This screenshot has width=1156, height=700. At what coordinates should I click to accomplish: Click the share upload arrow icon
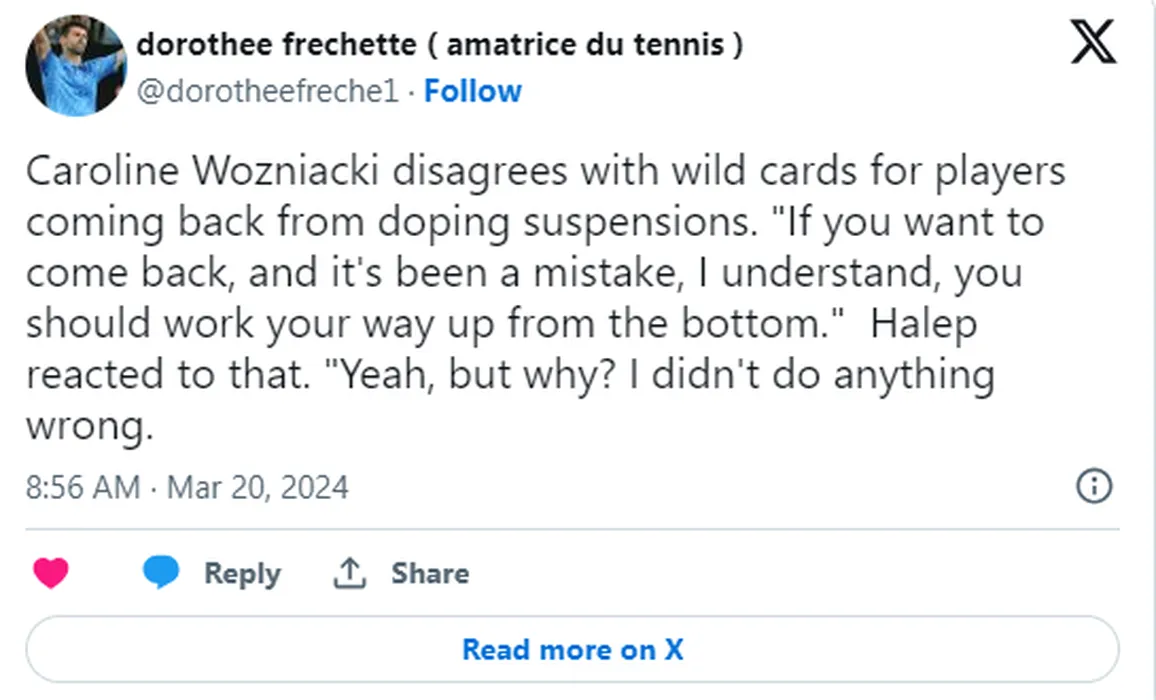(x=348, y=573)
